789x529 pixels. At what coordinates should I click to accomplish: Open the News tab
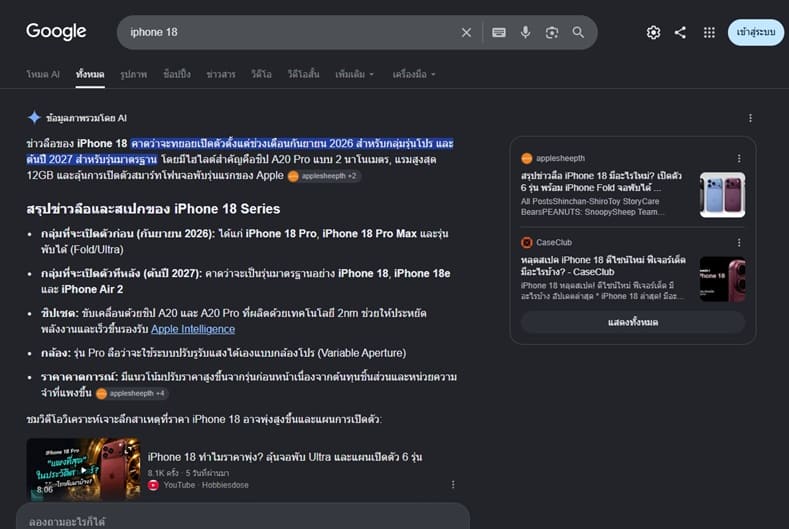click(221, 74)
